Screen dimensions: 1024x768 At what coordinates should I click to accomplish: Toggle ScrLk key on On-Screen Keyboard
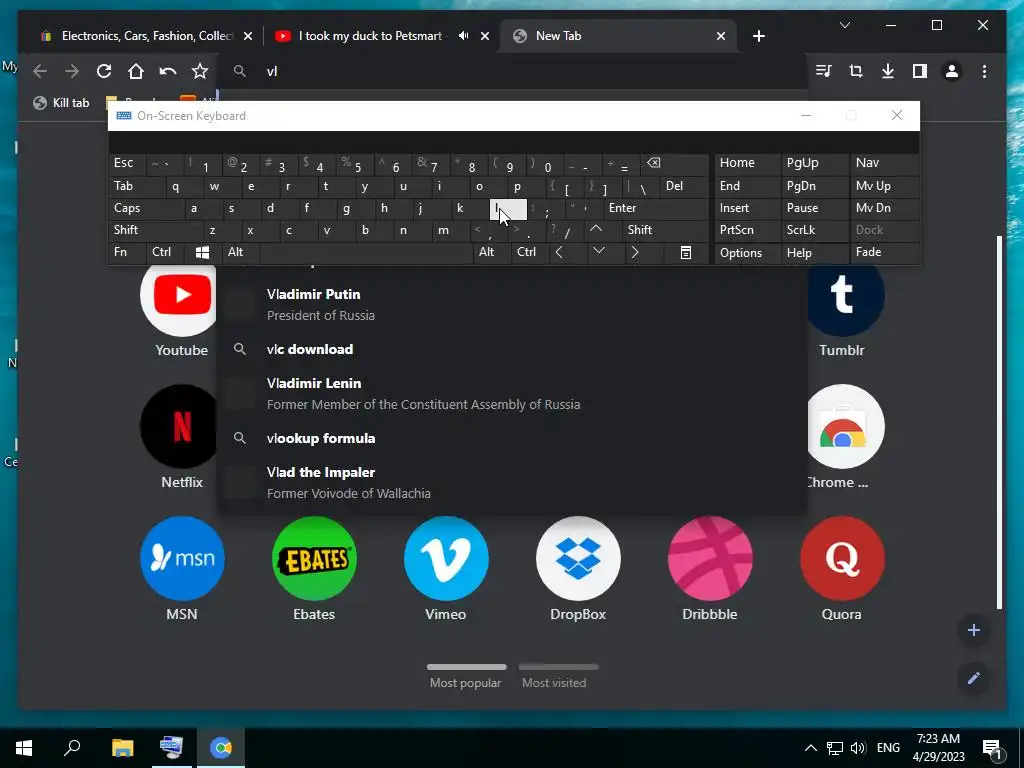814,230
